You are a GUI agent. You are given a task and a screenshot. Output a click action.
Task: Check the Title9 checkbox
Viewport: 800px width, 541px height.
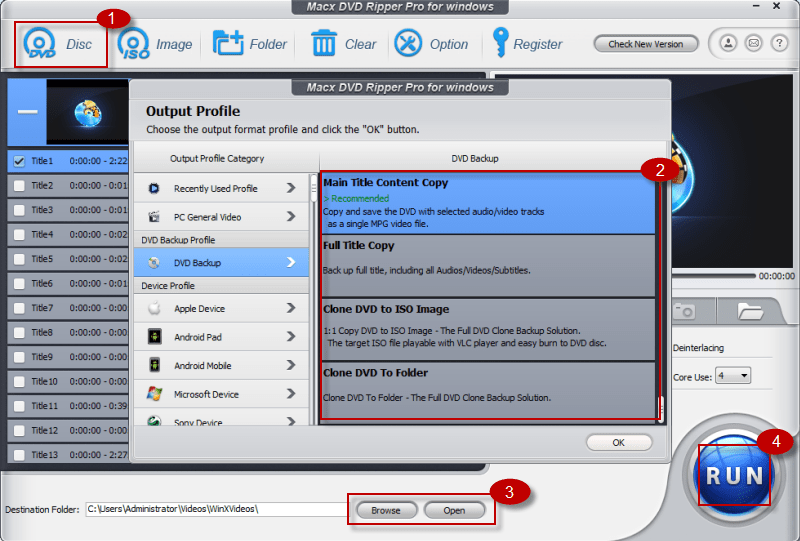click(19, 357)
